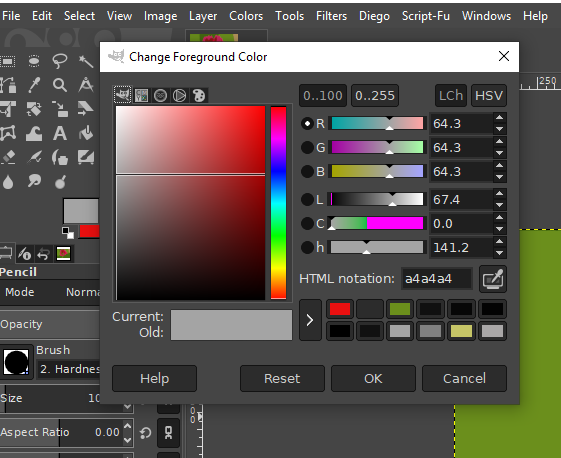
Task: Select the Blur/Sharpen droplet tool
Action: click(8, 181)
